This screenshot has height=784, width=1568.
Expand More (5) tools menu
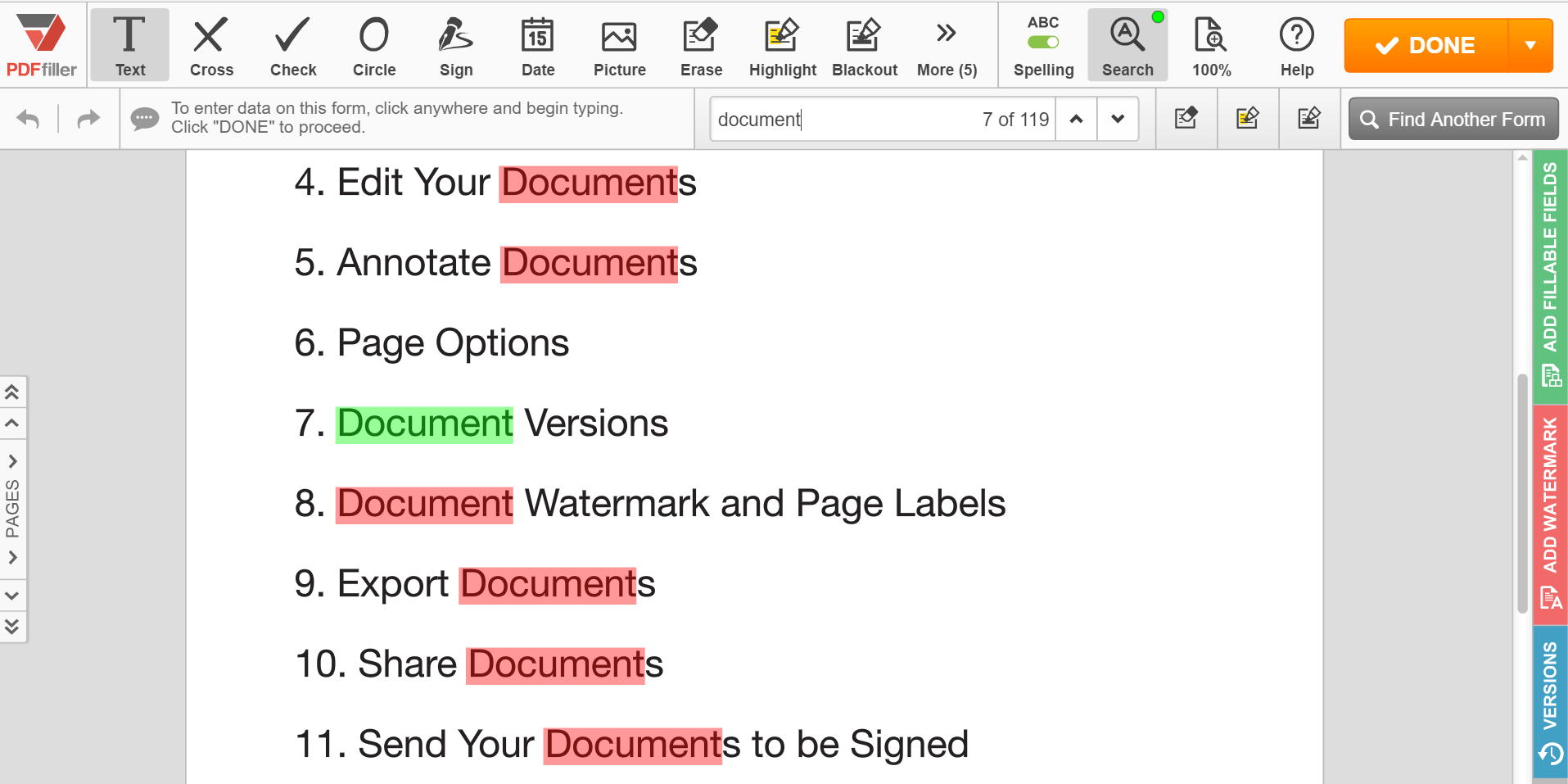click(946, 45)
